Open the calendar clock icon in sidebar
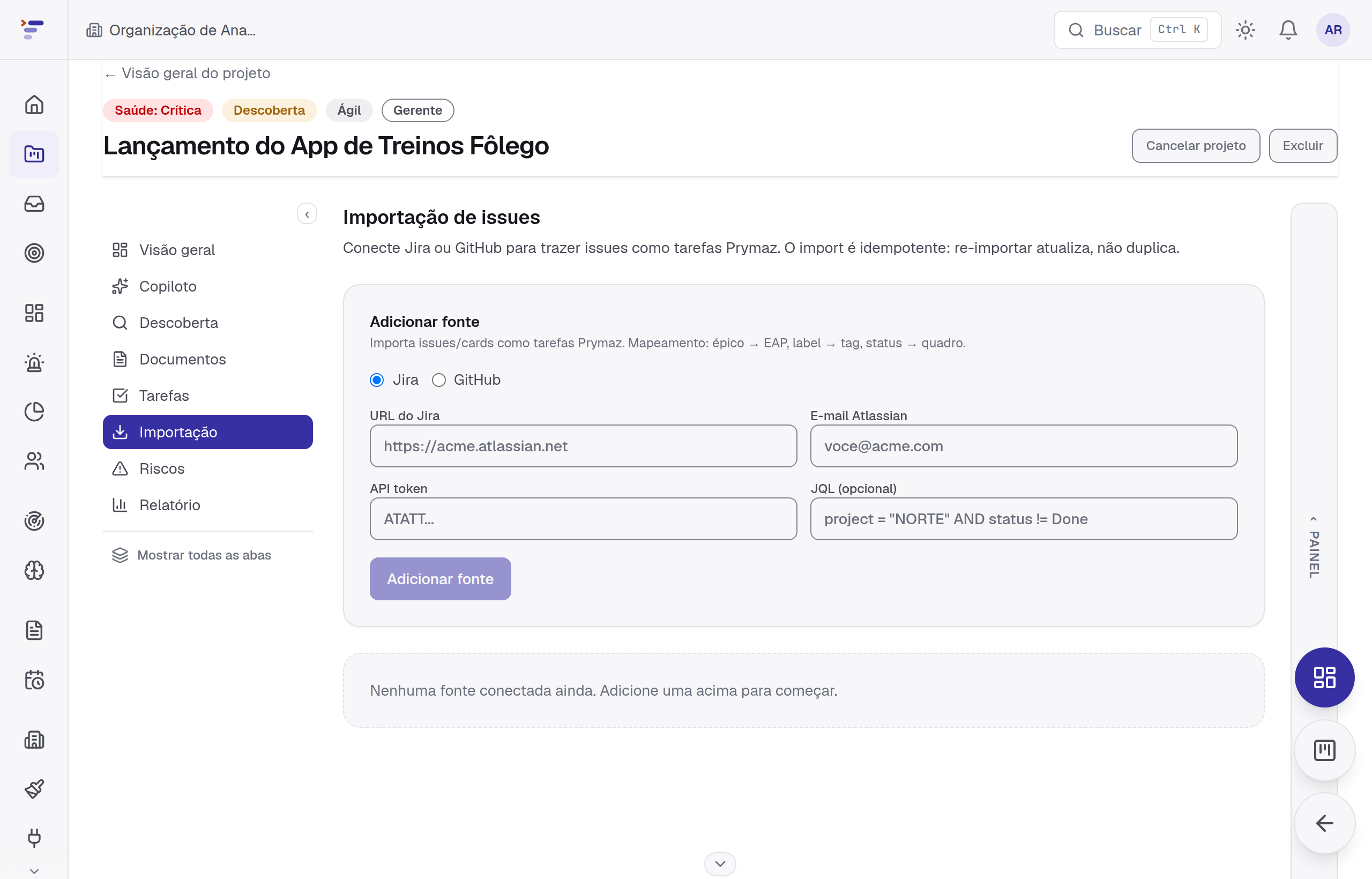1372x879 pixels. pos(34,680)
